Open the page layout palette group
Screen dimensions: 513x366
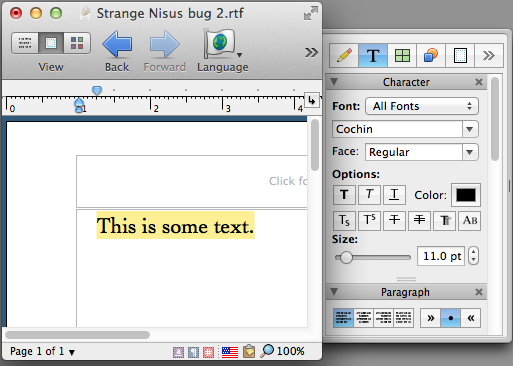[460, 55]
